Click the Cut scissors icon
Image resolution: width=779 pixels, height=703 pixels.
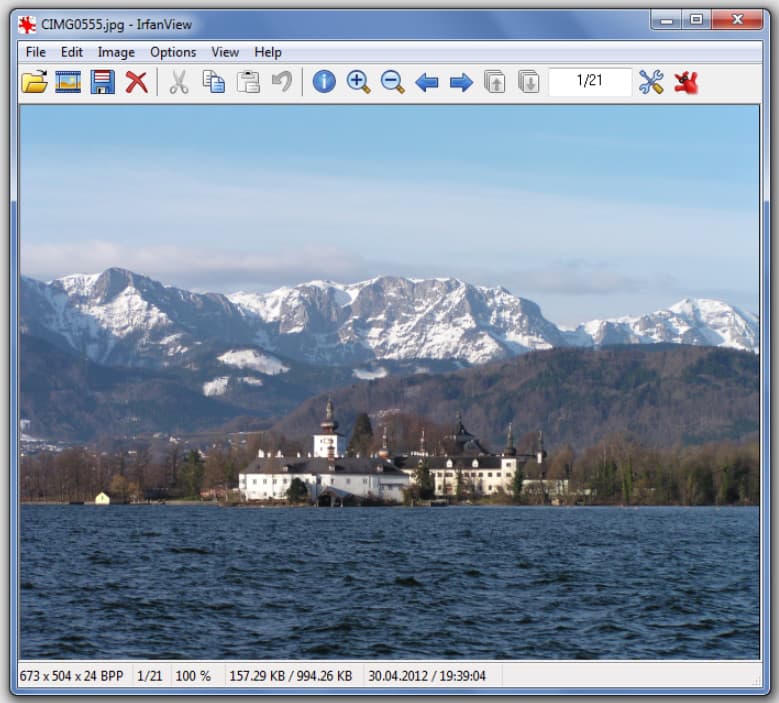pos(179,82)
